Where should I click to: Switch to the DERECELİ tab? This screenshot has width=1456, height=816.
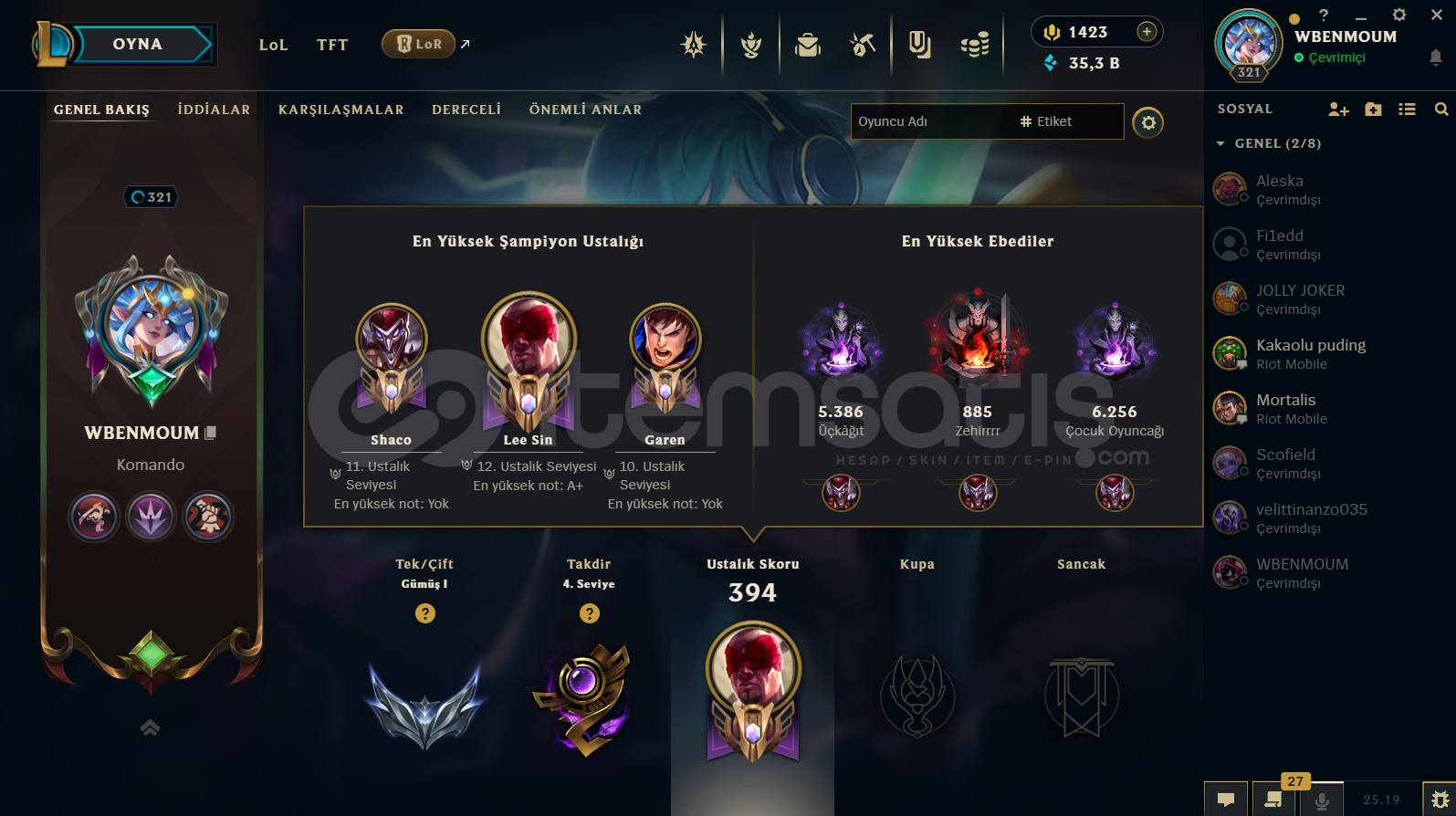466,110
